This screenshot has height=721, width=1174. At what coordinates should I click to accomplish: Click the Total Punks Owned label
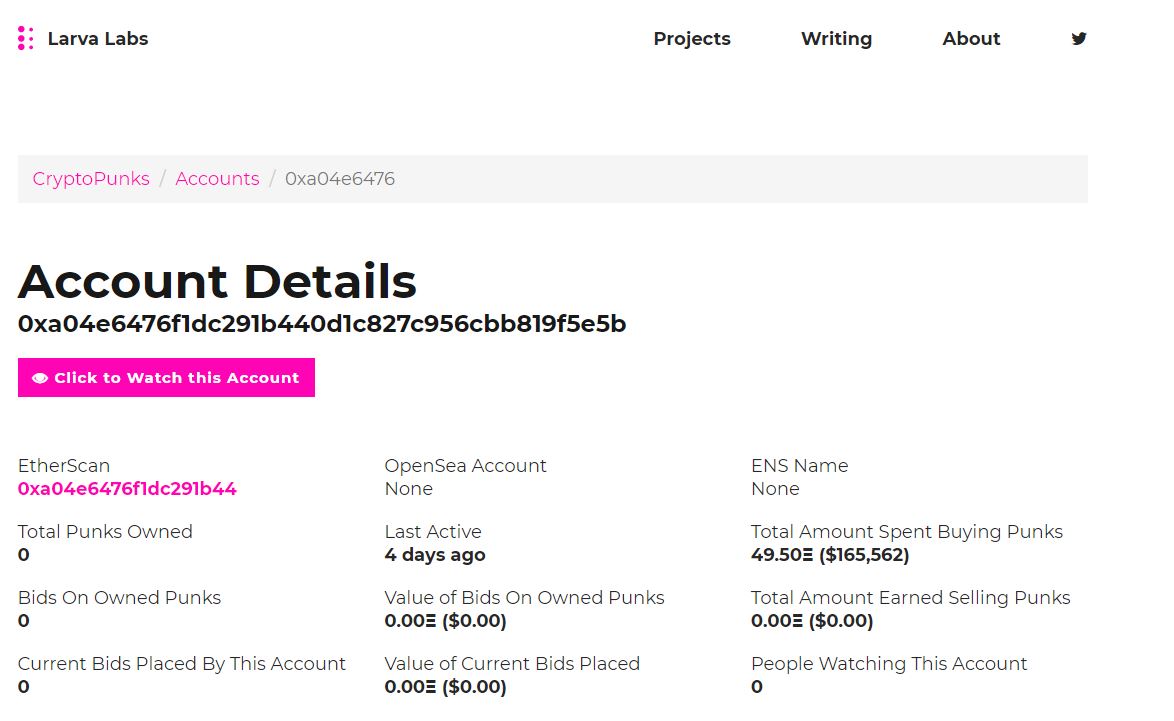pyautogui.click(x=105, y=532)
